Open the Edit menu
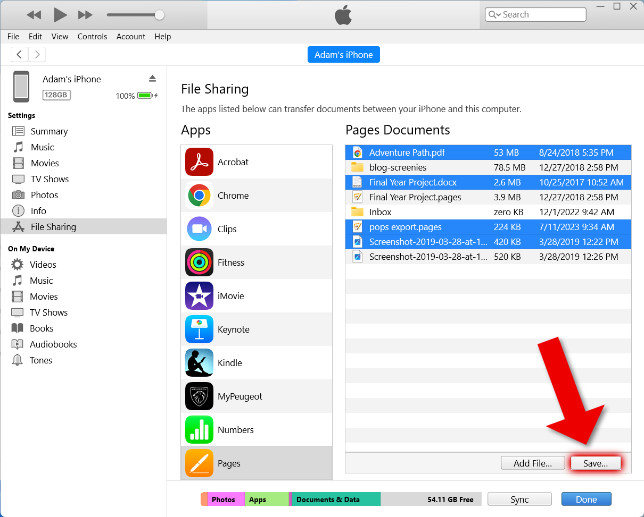644x517 pixels. tap(35, 37)
